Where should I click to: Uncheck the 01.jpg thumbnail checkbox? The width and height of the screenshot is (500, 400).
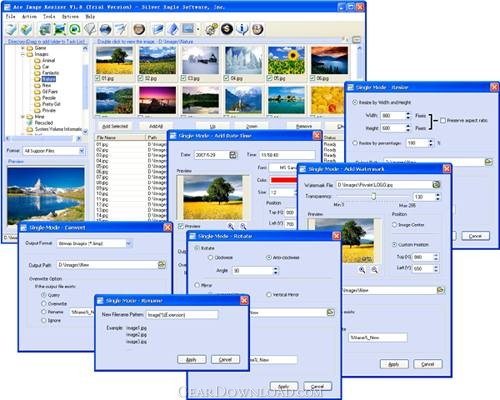(x=98, y=78)
